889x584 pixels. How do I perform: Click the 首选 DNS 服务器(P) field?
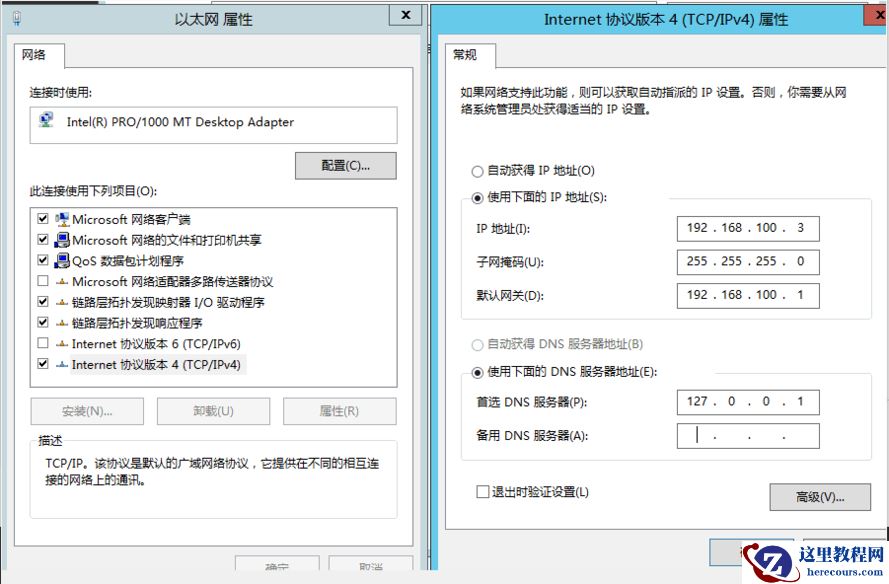[748, 402]
